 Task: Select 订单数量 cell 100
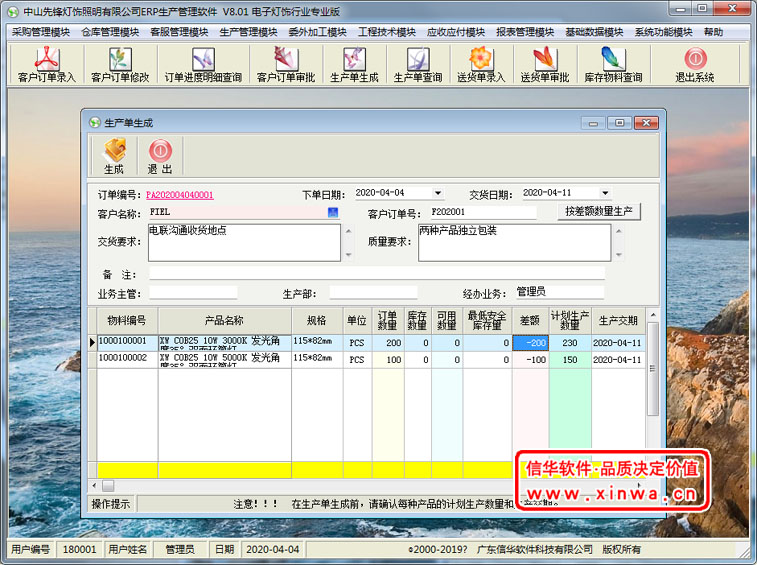point(388,360)
